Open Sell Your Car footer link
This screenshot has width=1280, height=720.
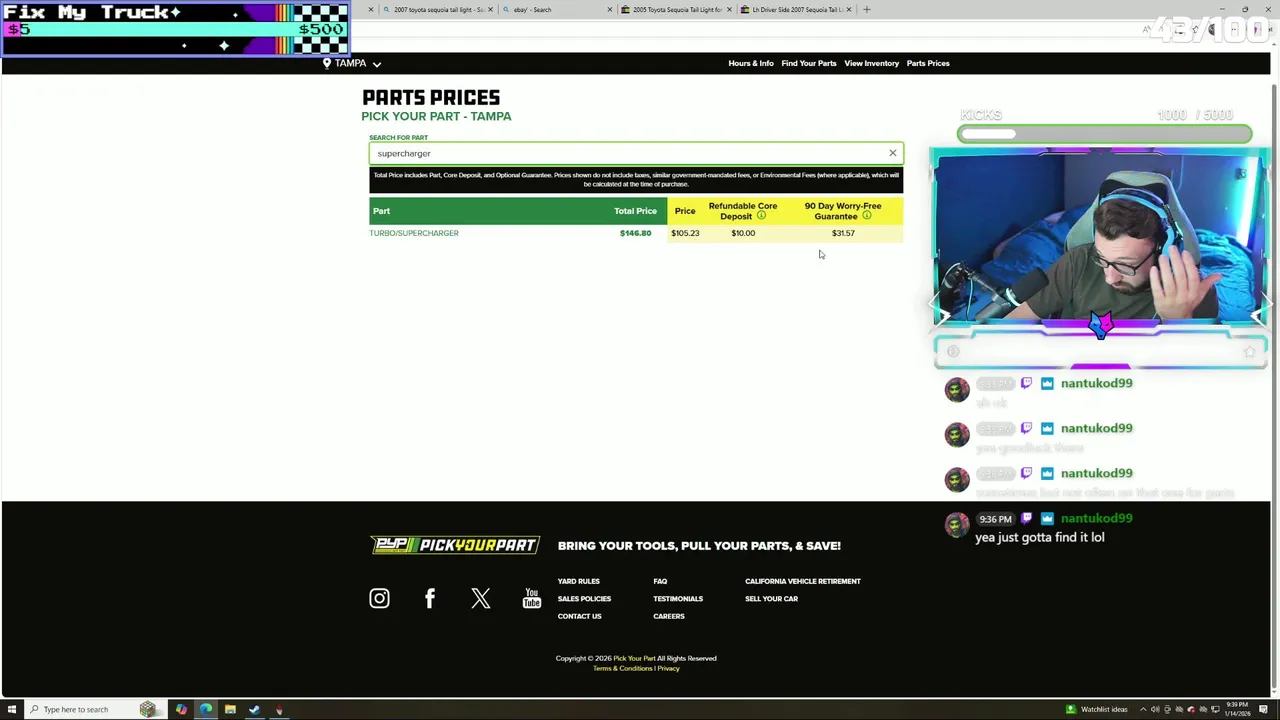pyautogui.click(x=771, y=599)
